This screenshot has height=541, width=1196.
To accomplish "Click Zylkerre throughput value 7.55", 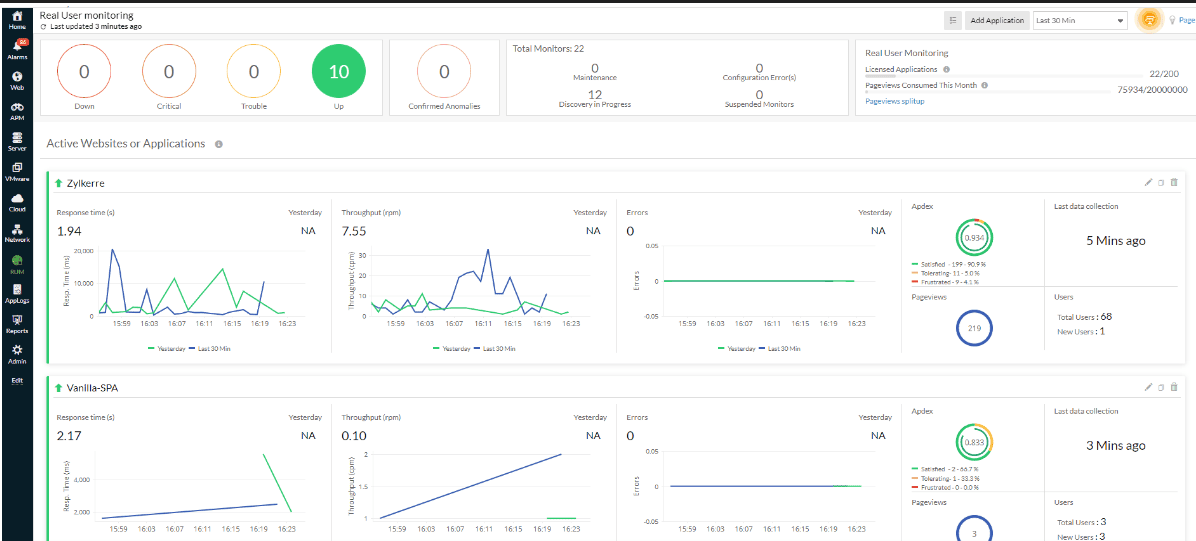I will (x=355, y=230).
